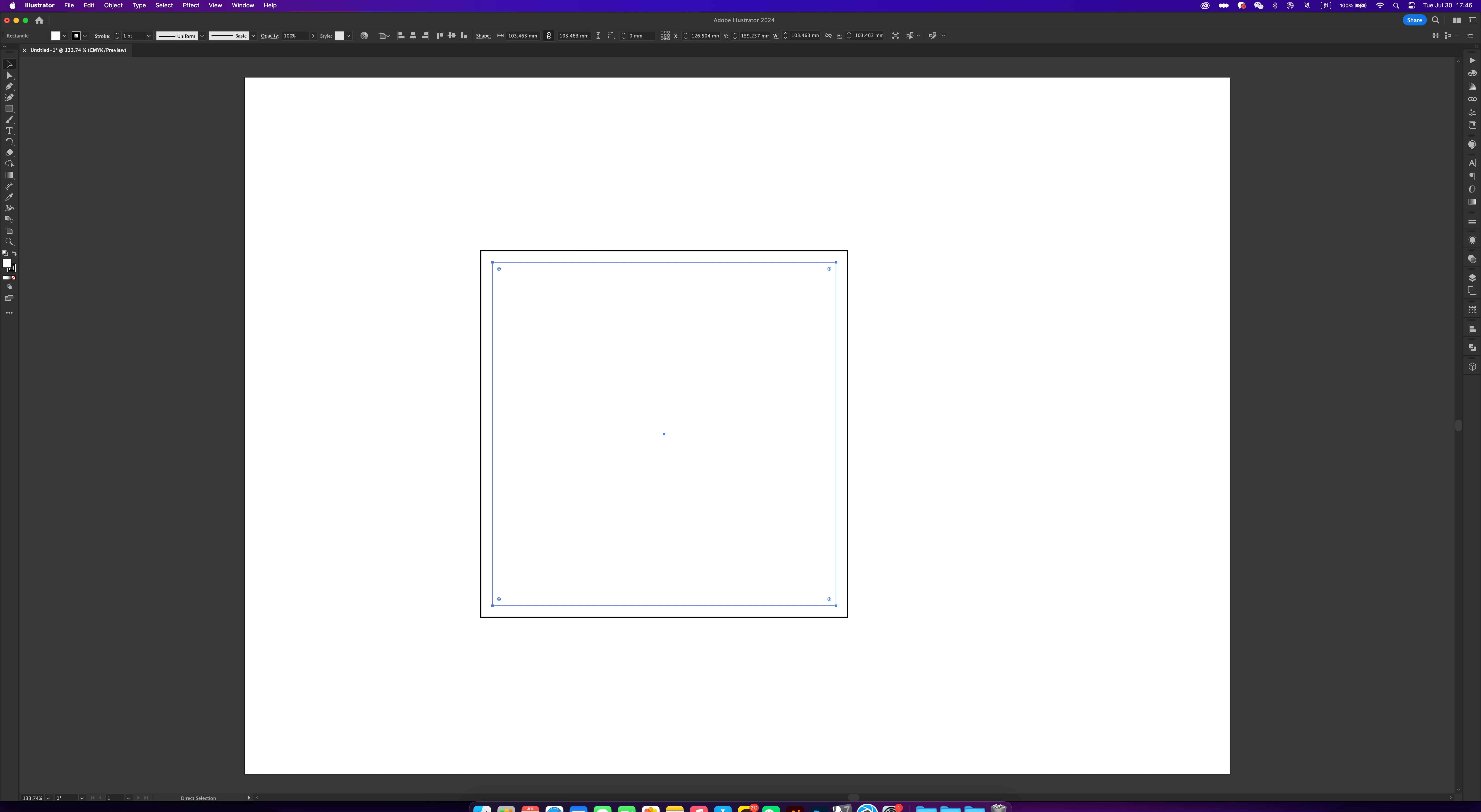Open the Basic brush definition dropdown
This screenshot has width=1481, height=812.
click(x=253, y=36)
